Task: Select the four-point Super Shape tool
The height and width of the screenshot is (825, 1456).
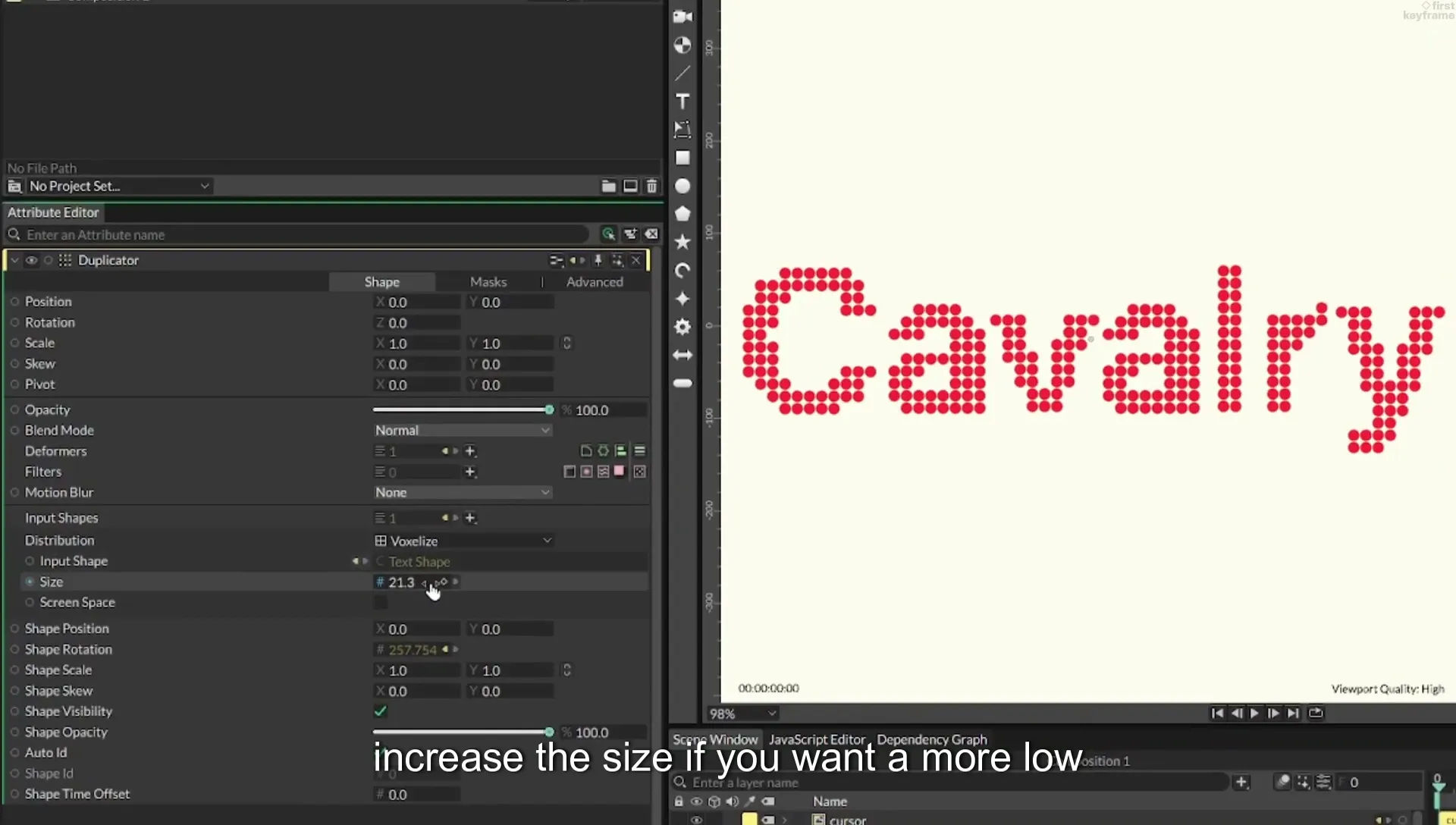Action: click(x=682, y=299)
